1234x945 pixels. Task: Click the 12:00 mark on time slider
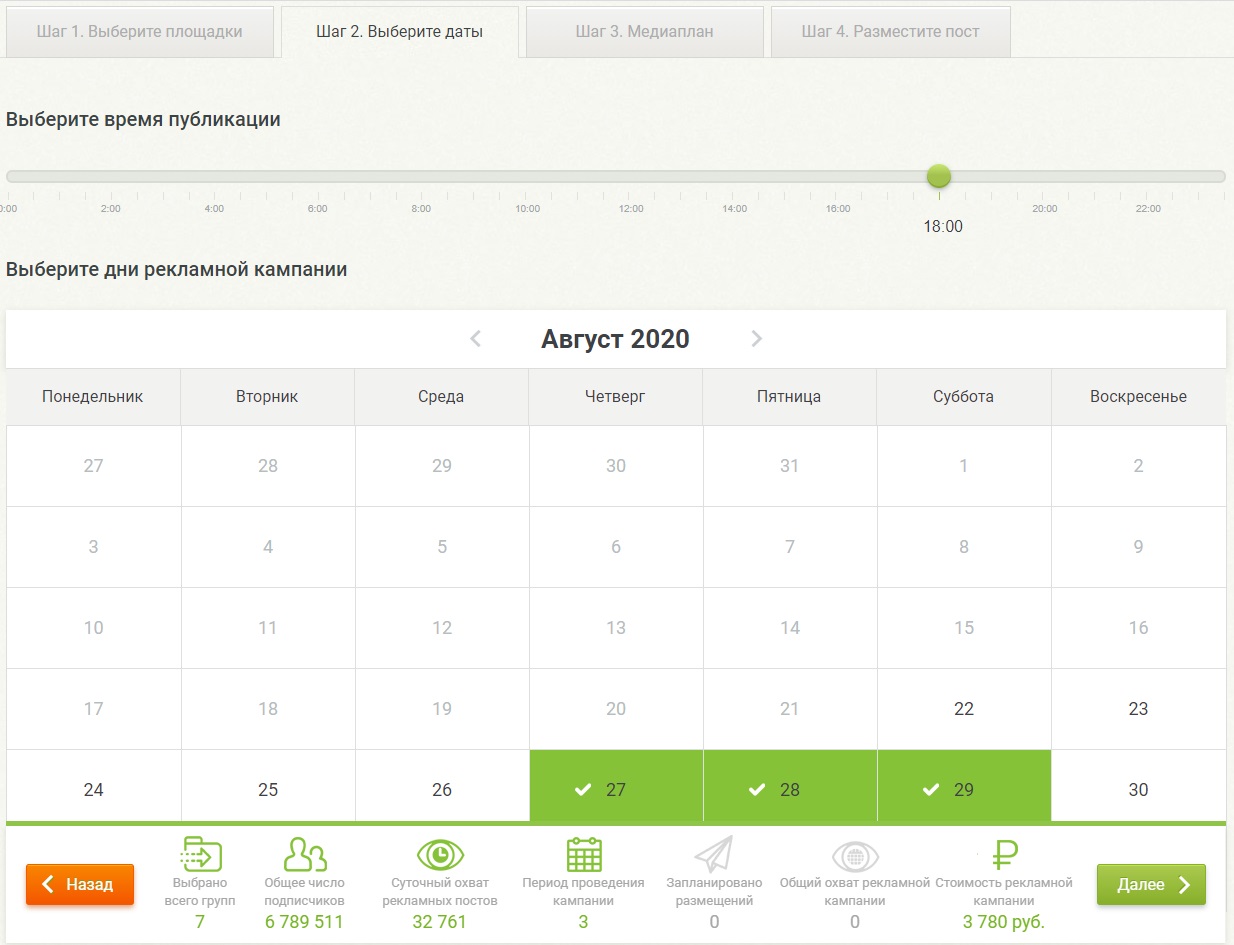[x=631, y=208]
